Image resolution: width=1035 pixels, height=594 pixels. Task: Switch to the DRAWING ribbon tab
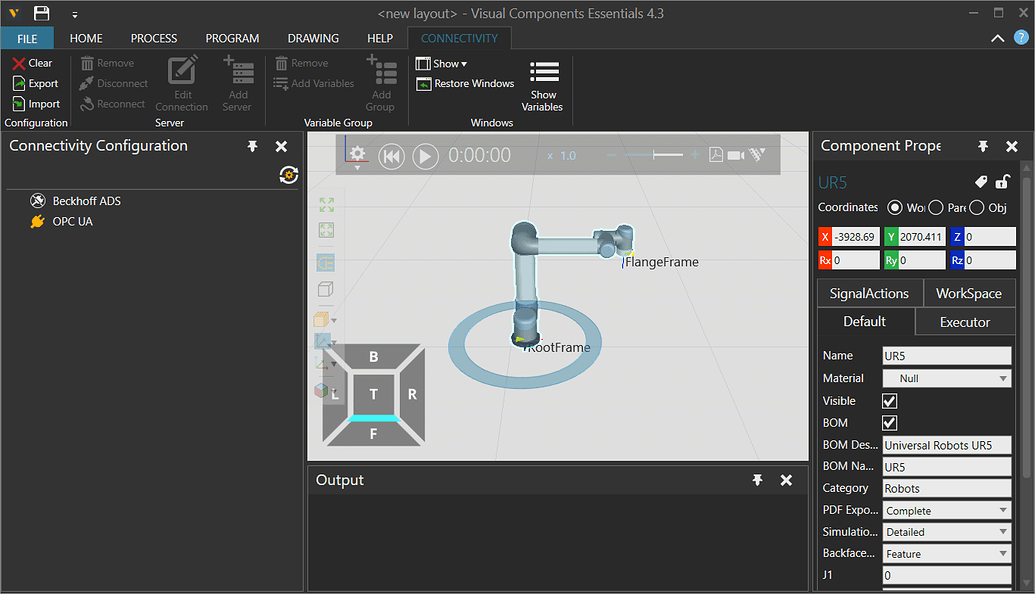[313, 38]
